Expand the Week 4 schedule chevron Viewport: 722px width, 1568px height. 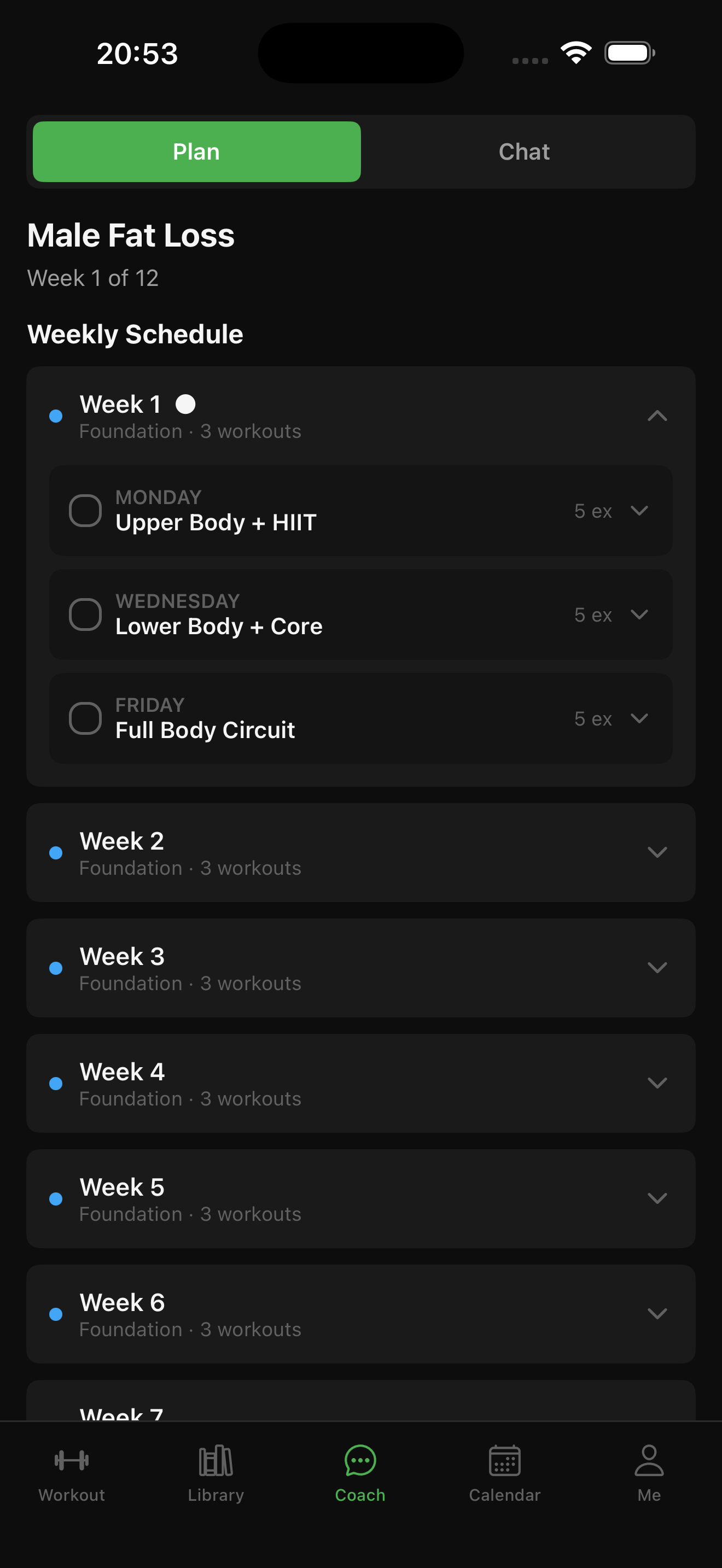point(657,1083)
